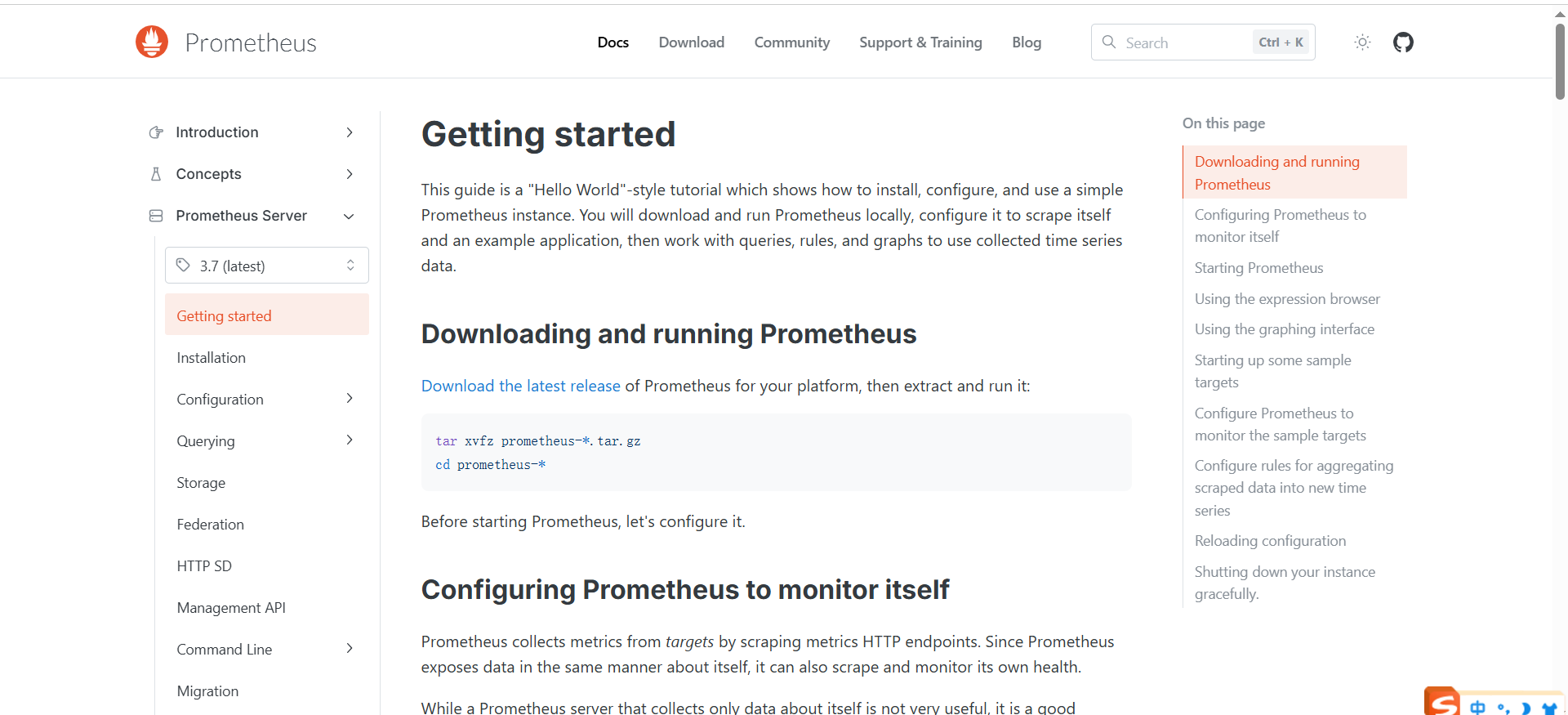Select Getting started in sidebar

click(x=267, y=315)
